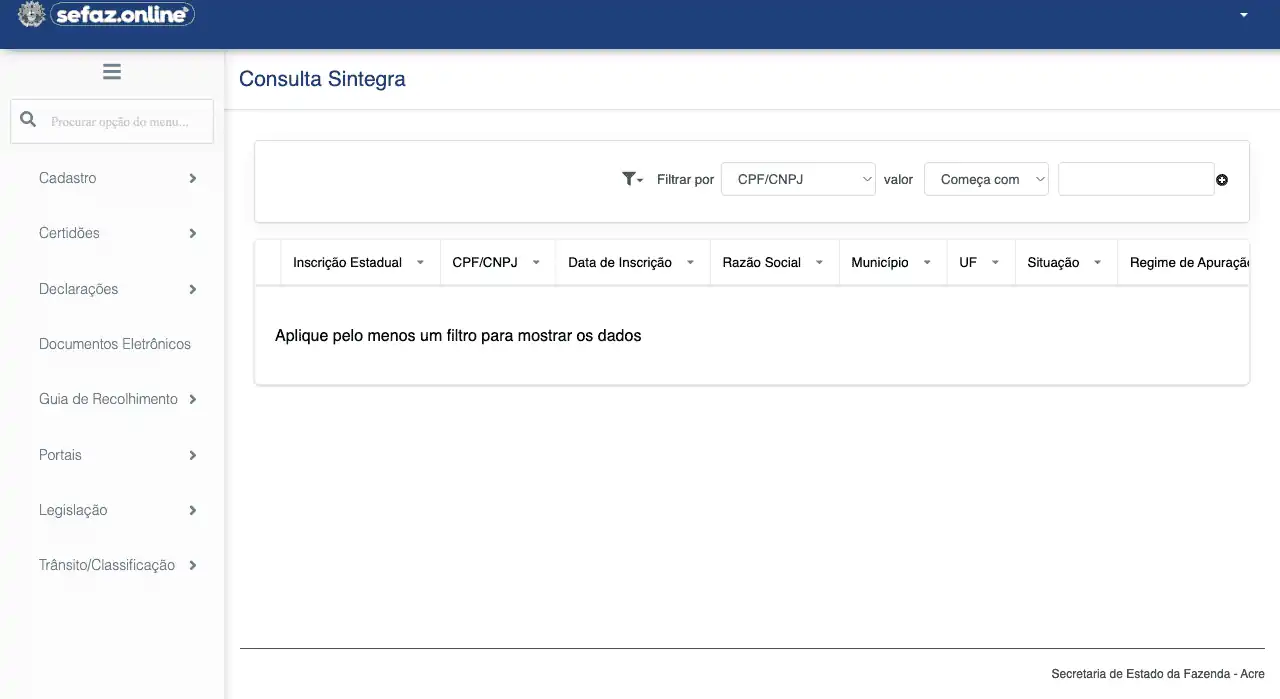This screenshot has height=699, width=1280.
Task: Click the magnifying glass search icon
Action: click(29, 120)
